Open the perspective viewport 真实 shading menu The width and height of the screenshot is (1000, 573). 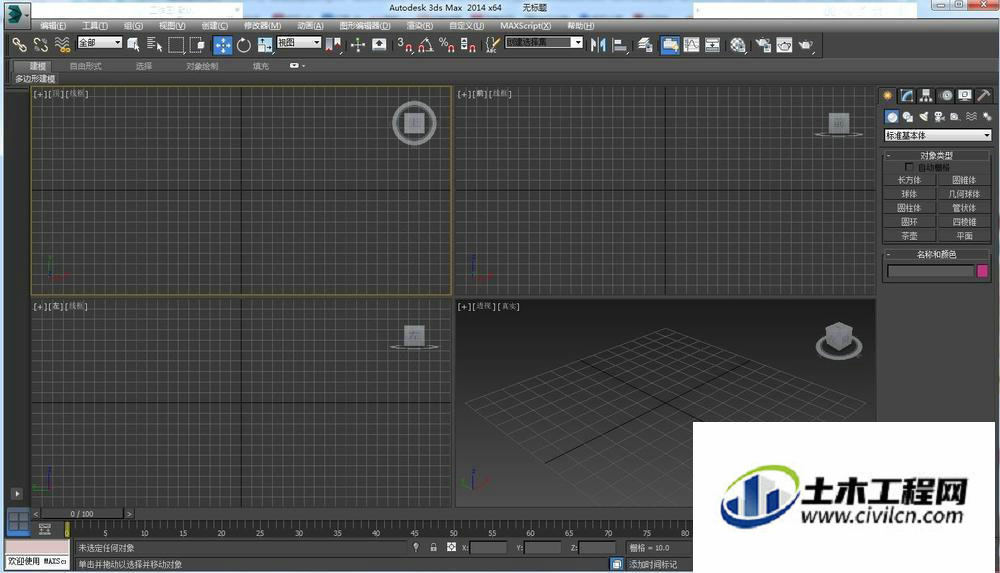[510, 306]
